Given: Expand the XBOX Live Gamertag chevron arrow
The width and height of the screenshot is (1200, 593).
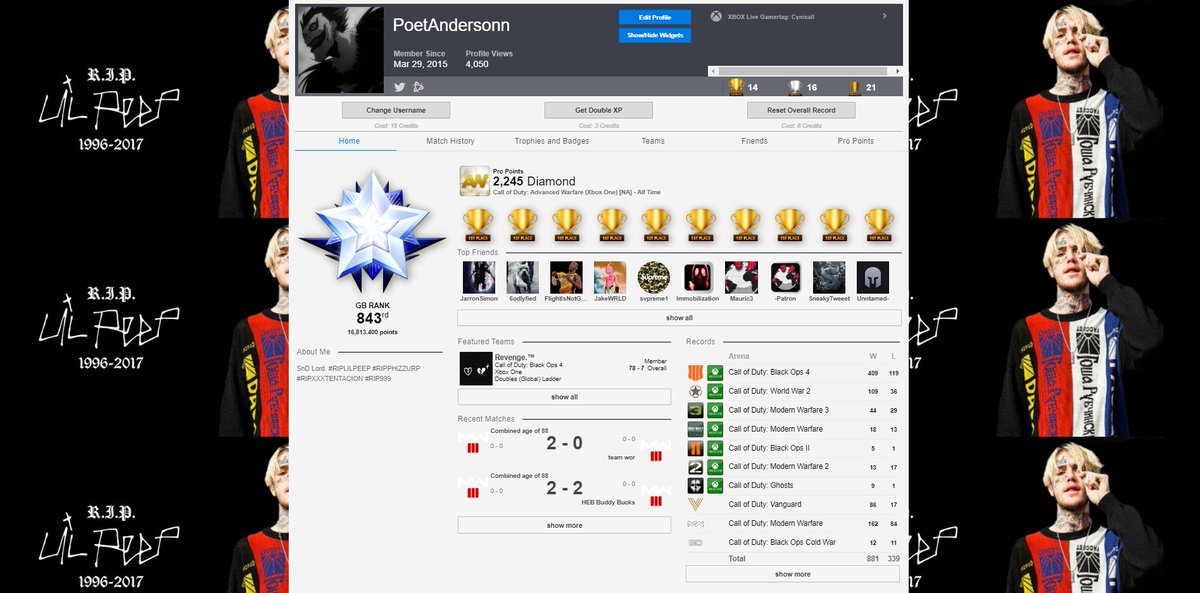Looking at the screenshot, I should (884, 16).
